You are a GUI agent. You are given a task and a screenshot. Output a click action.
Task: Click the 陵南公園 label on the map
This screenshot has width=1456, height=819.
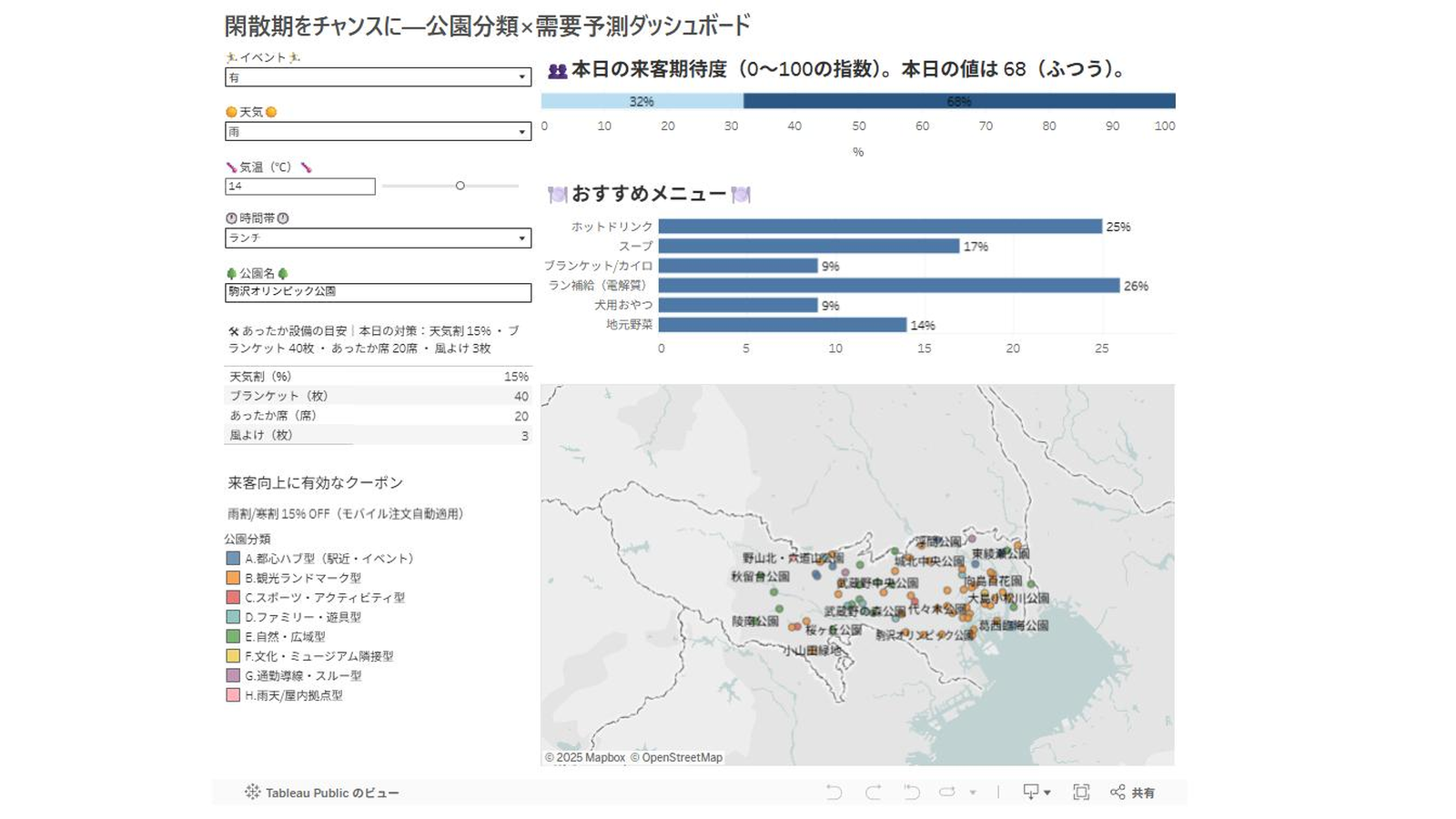755,622
